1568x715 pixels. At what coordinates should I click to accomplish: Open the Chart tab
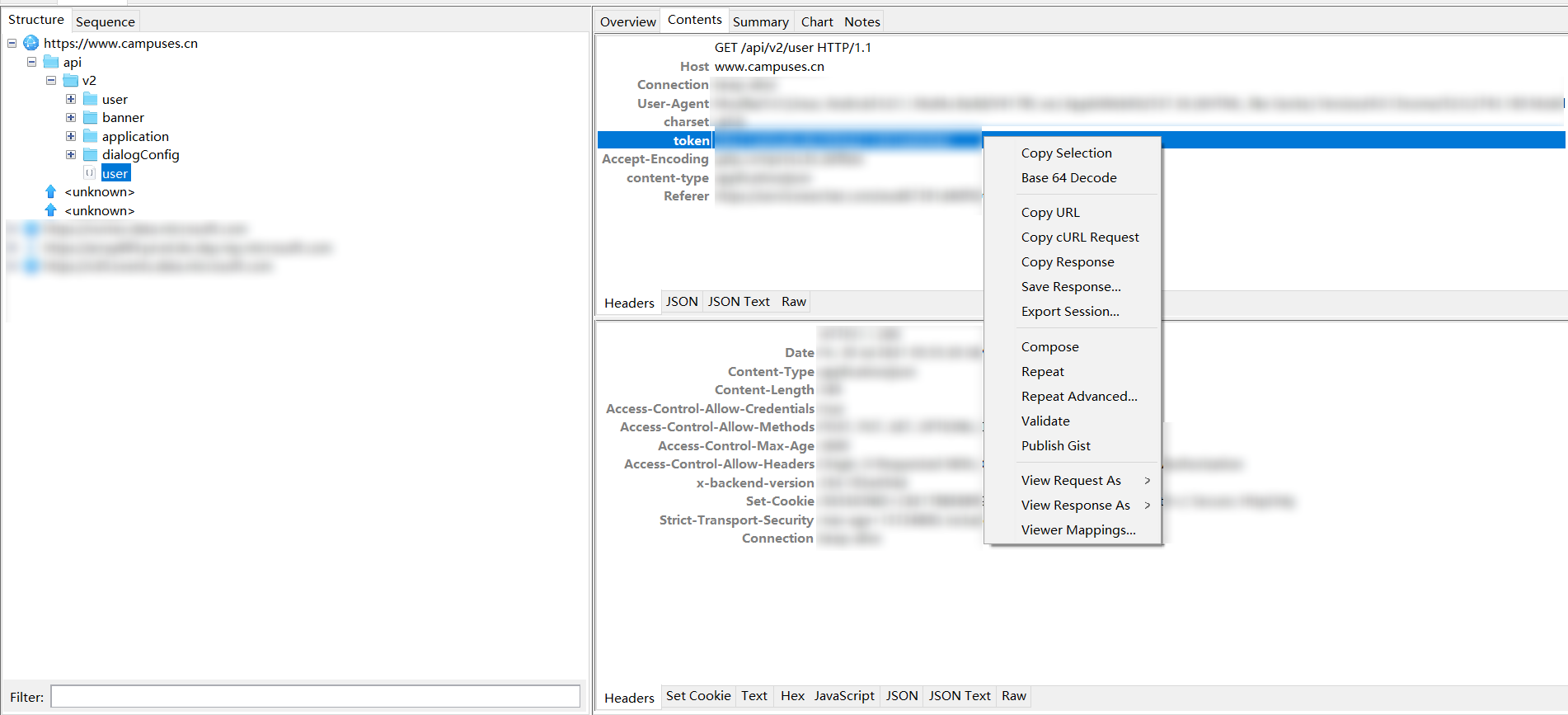(817, 21)
